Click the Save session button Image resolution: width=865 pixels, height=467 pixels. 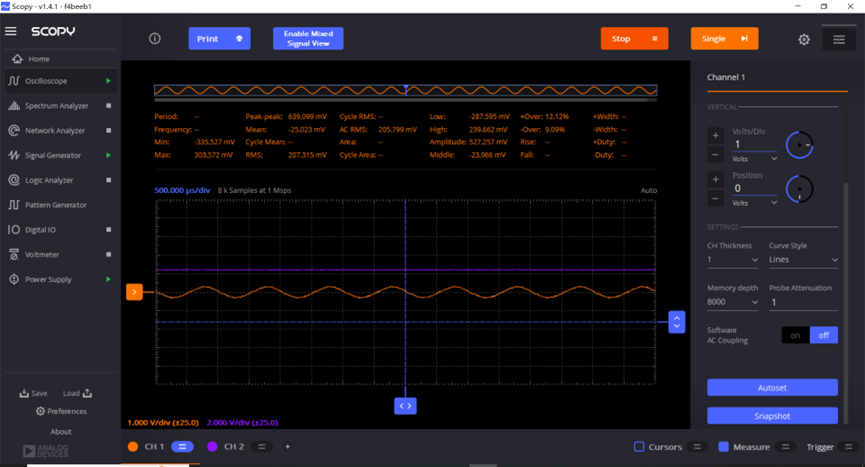point(33,393)
